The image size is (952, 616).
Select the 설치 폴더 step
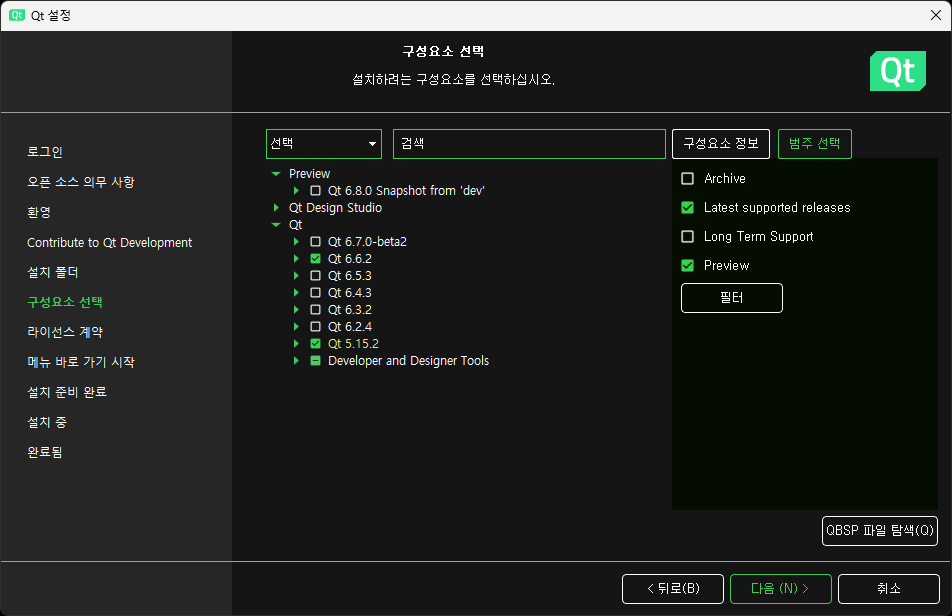(53, 272)
